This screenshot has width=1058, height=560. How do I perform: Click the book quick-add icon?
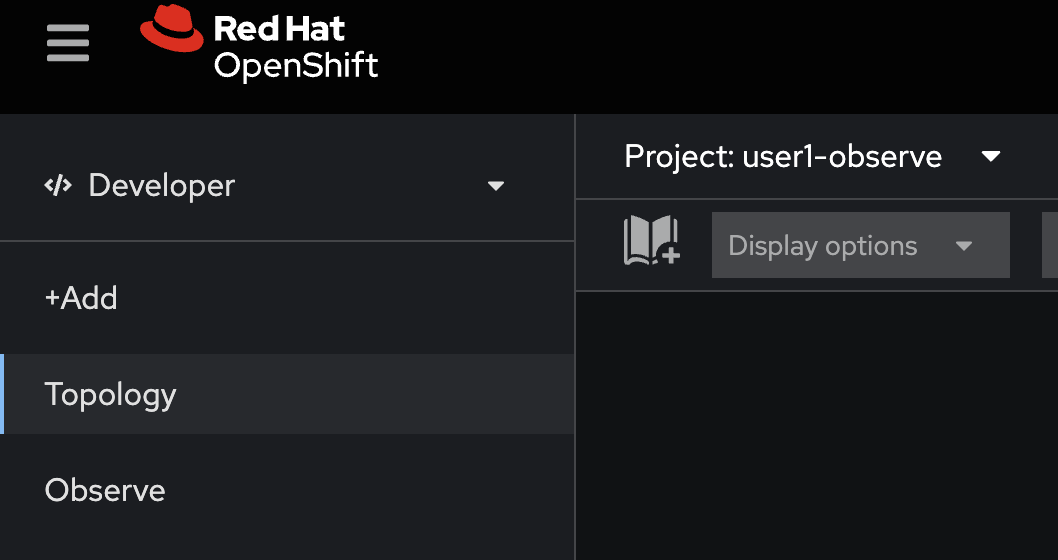click(x=651, y=241)
